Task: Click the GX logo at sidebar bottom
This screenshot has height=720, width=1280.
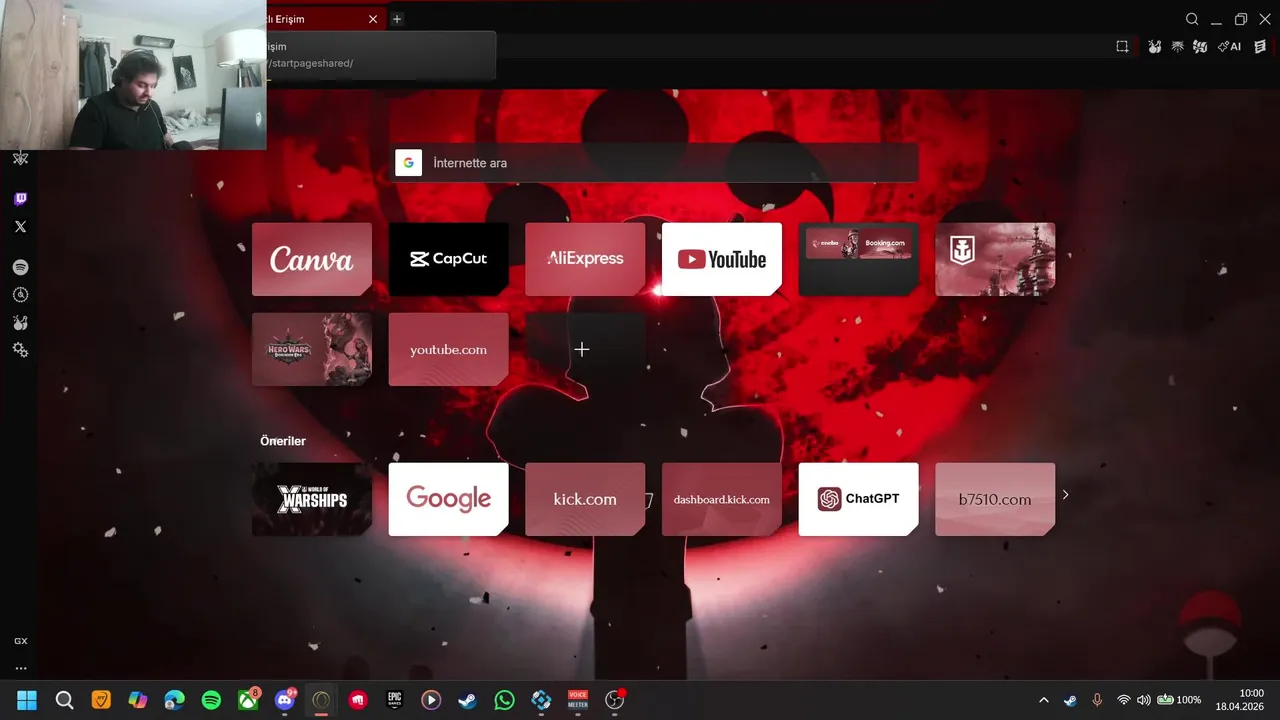Action: pos(20,641)
